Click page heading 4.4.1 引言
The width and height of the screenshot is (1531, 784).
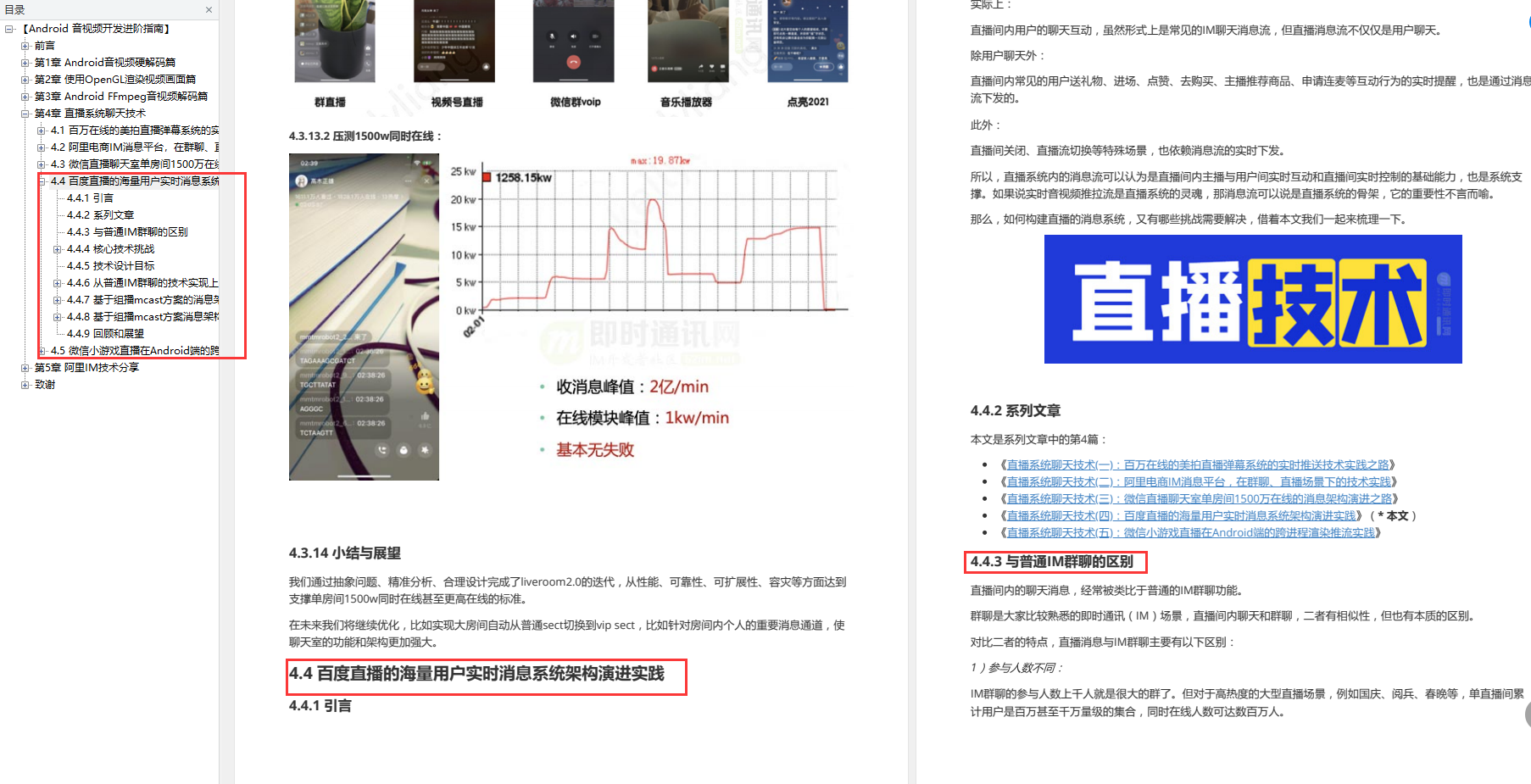point(320,706)
